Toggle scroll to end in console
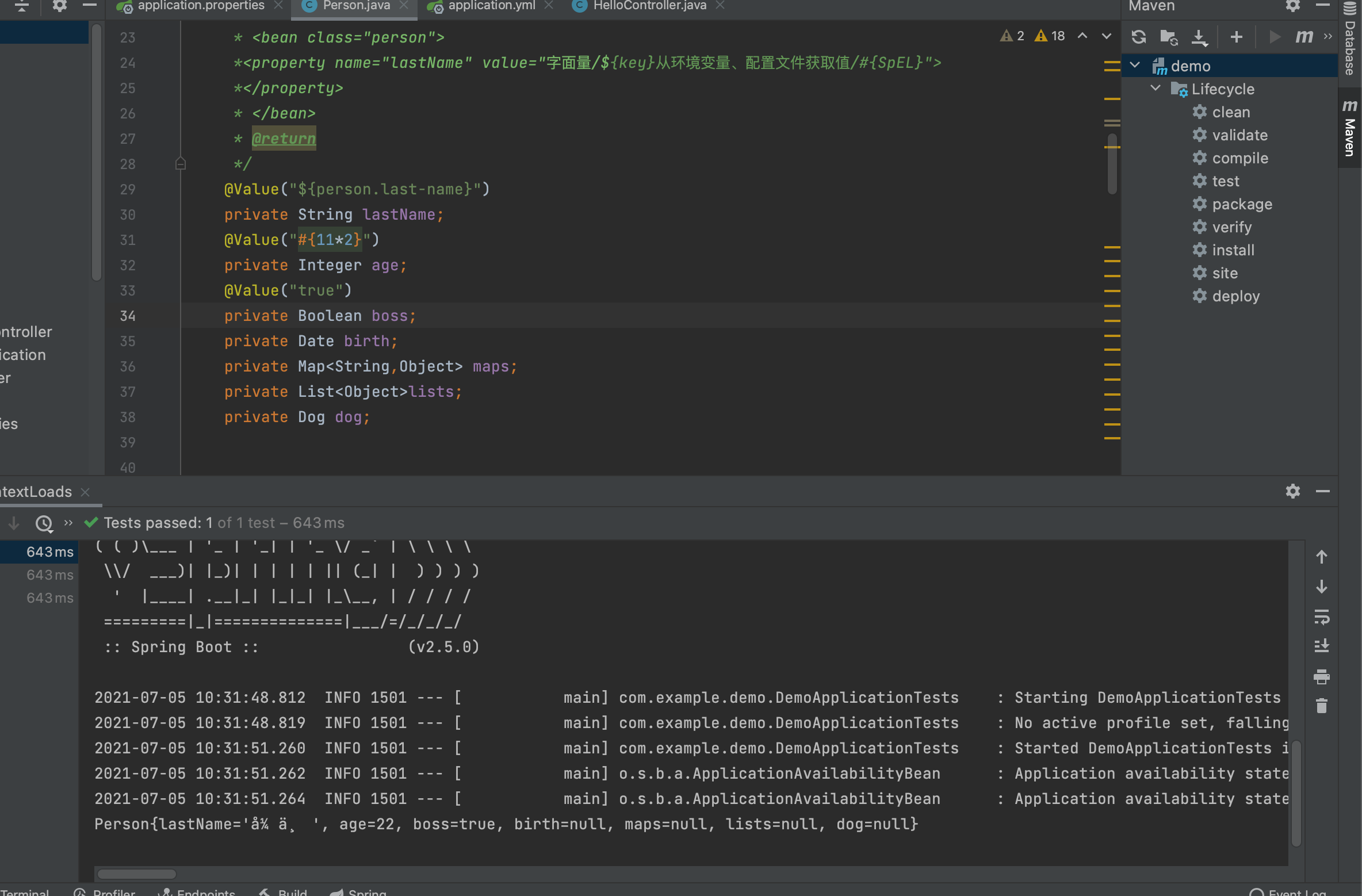1362x896 pixels. tap(1322, 646)
